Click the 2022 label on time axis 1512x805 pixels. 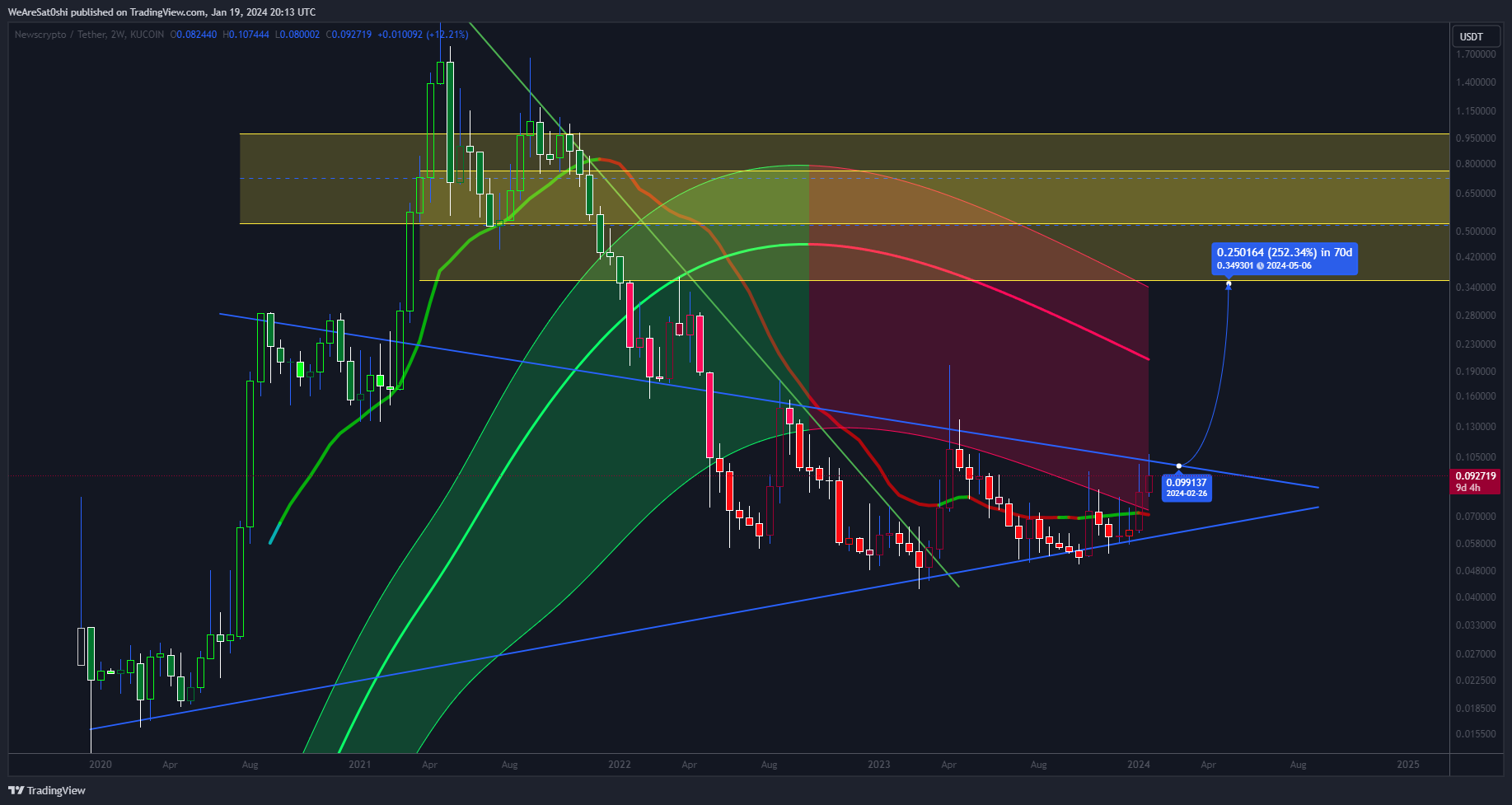pyautogui.click(x=620, y=765)
